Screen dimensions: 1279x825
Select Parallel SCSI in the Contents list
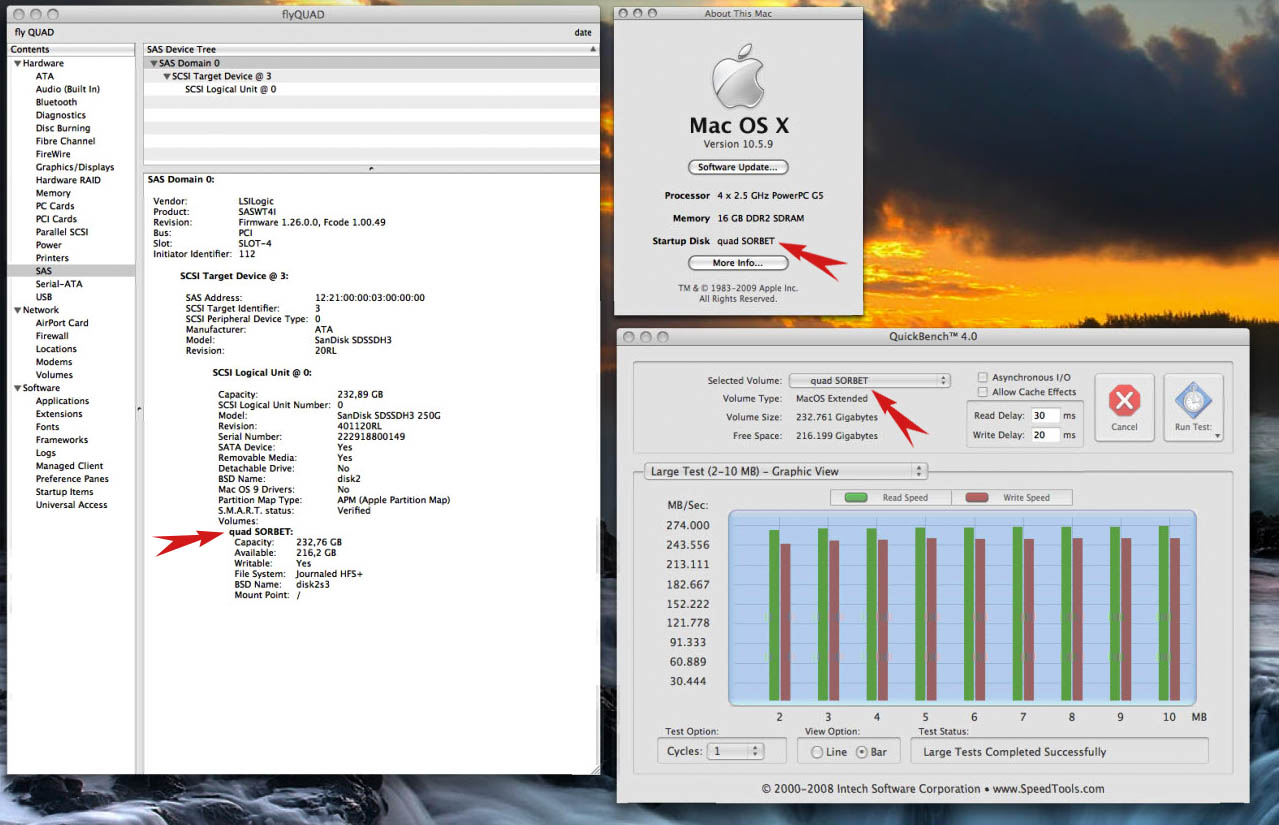tap(64, 232)
